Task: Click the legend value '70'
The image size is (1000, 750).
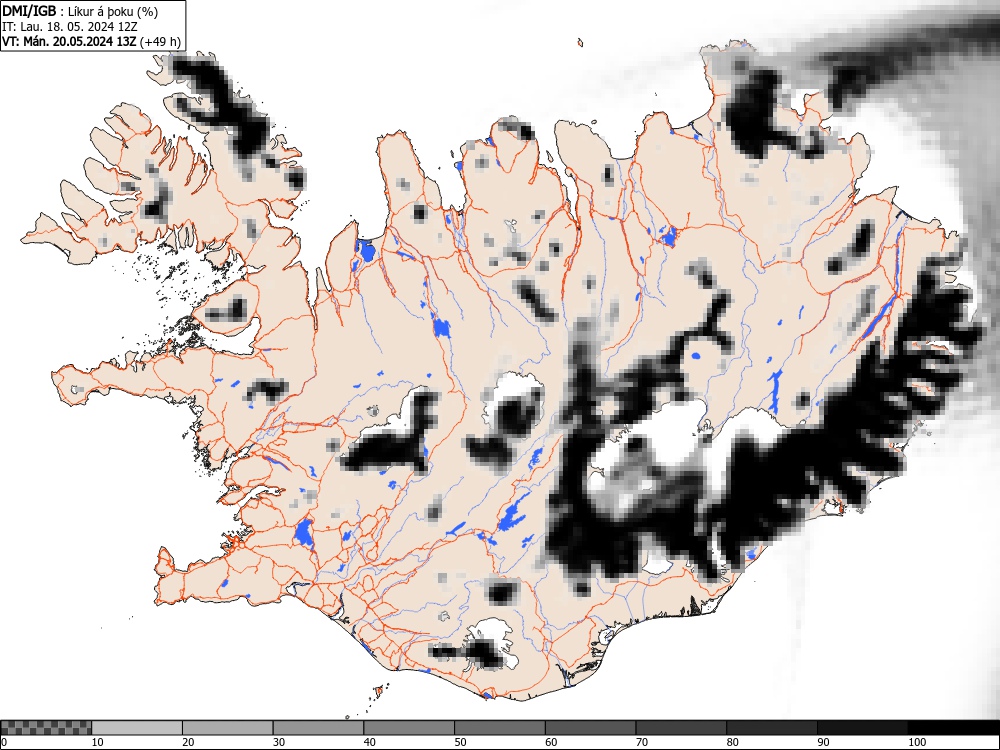Action: (642, 742)
